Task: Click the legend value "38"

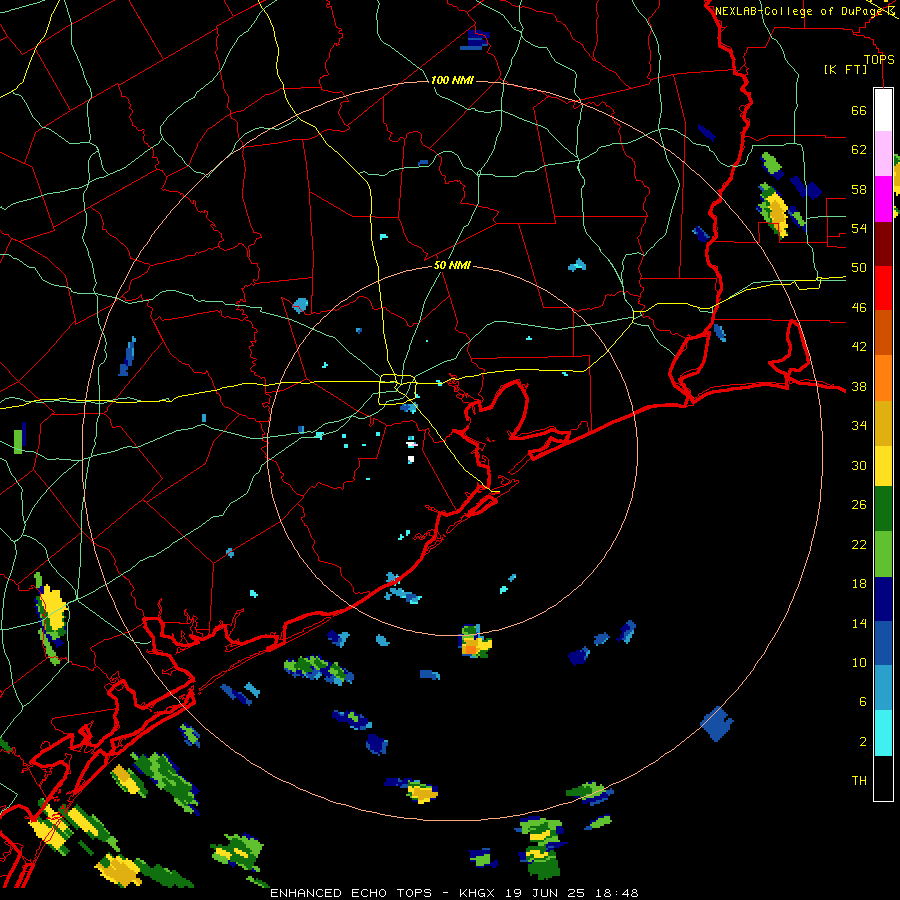Action: click(x=859, y=387)
